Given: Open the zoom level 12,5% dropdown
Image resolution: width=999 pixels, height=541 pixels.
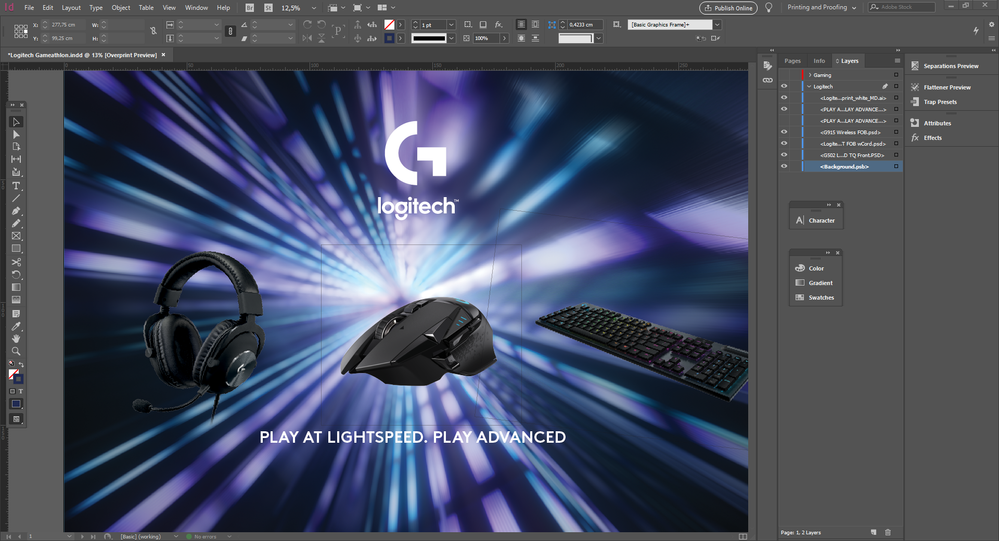Looking at the screenshot, I should click(313, 8).
